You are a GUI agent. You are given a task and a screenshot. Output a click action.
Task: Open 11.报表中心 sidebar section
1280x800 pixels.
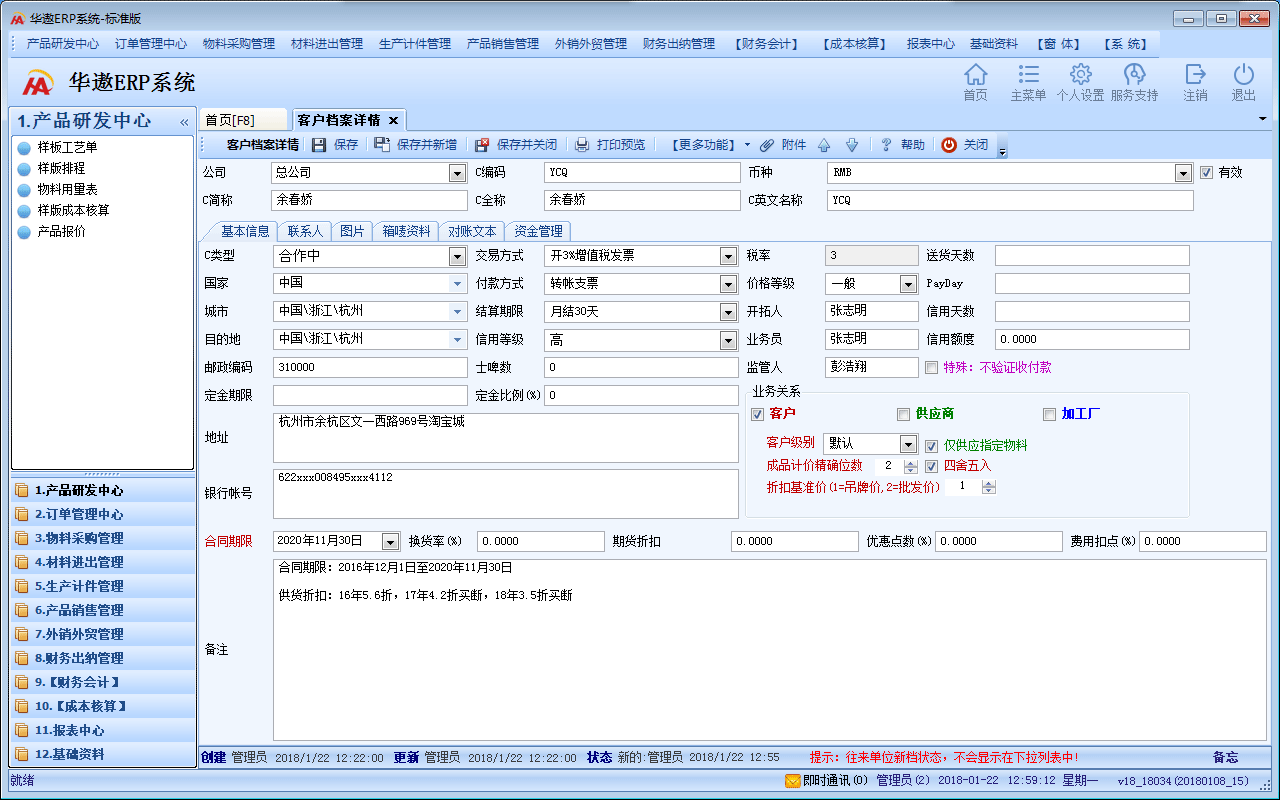point(103,731)
